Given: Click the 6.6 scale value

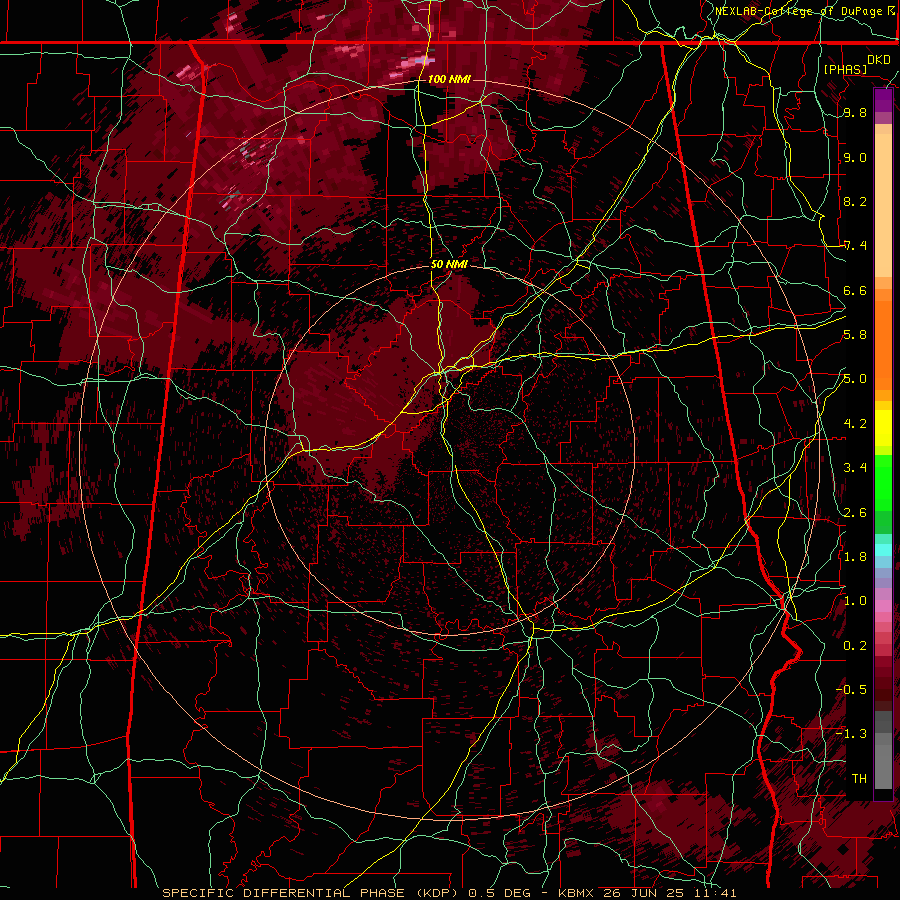Looking at the screenshot, I should coord(855,290).
